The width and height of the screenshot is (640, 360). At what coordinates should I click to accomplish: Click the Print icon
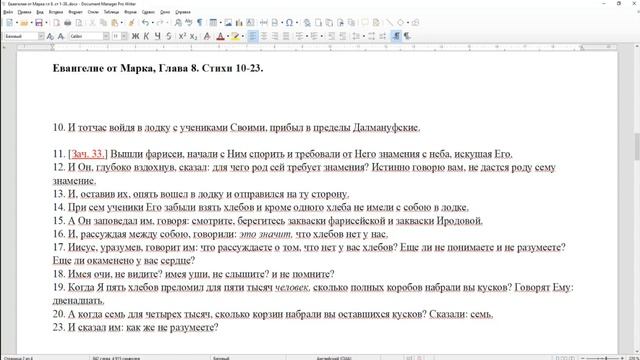coord(67,23)
